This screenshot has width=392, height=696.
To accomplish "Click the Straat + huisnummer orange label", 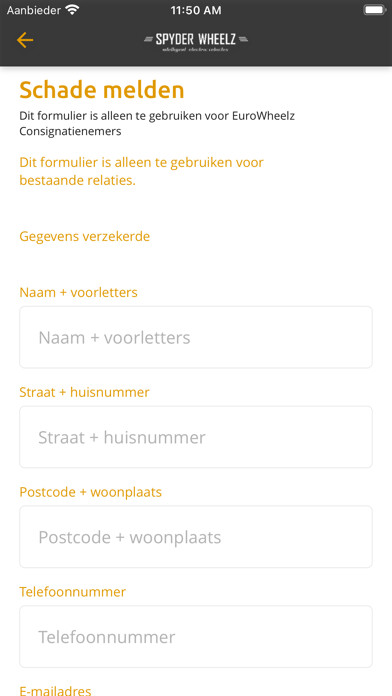I will (x=84, y=392).
